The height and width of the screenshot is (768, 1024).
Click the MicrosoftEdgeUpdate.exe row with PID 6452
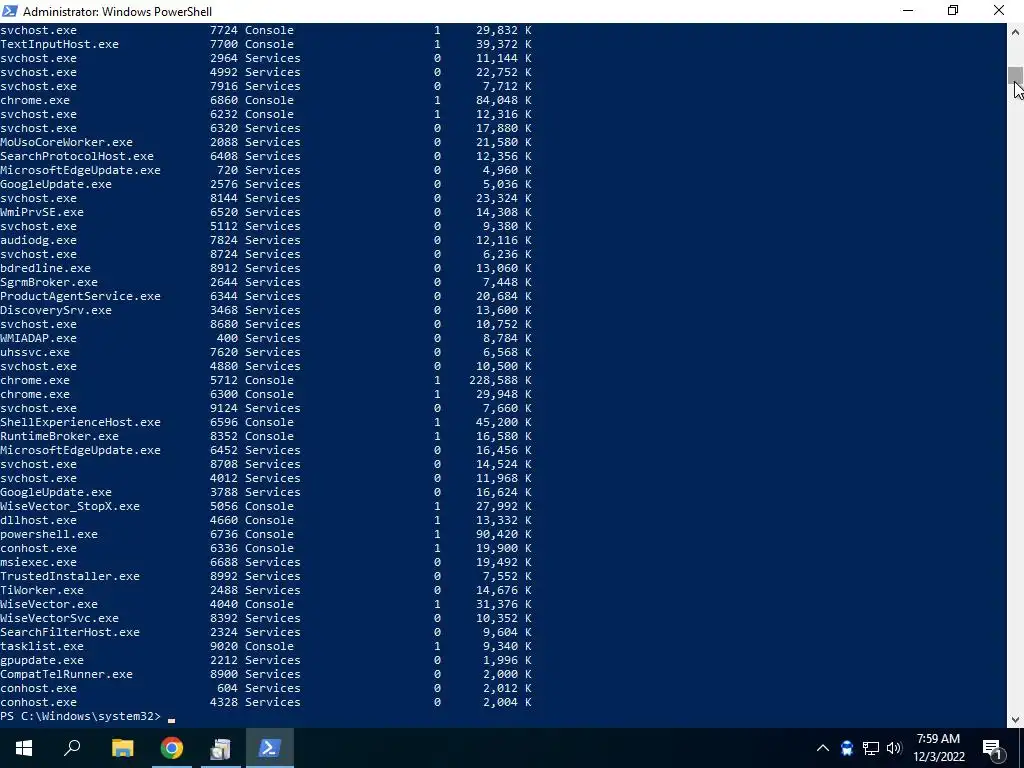point(266,451)
